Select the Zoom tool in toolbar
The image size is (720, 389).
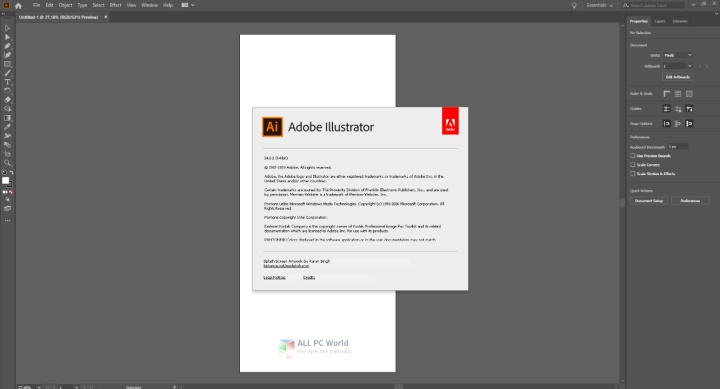pyautogui.click(x=7, y=163)
